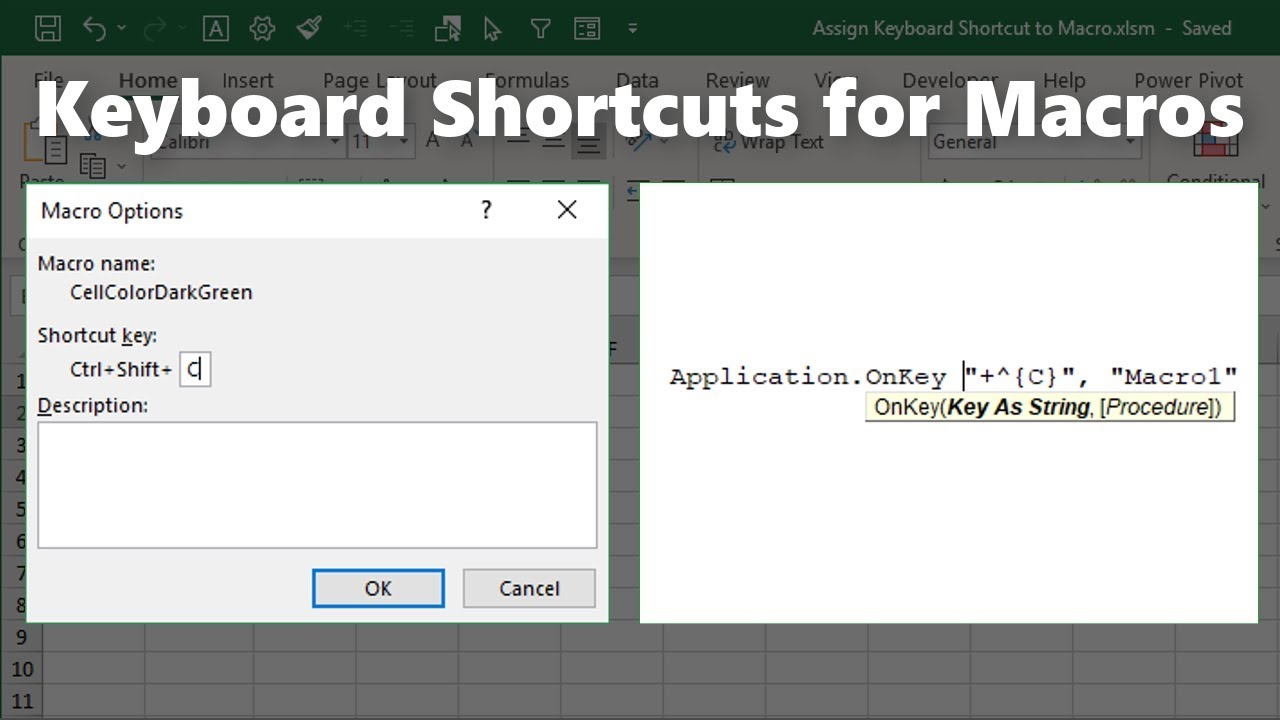The height and width of the screenshot is (720, 1280).
Task: Go to the Help ribbon tab
Action: coord(1064,81)
